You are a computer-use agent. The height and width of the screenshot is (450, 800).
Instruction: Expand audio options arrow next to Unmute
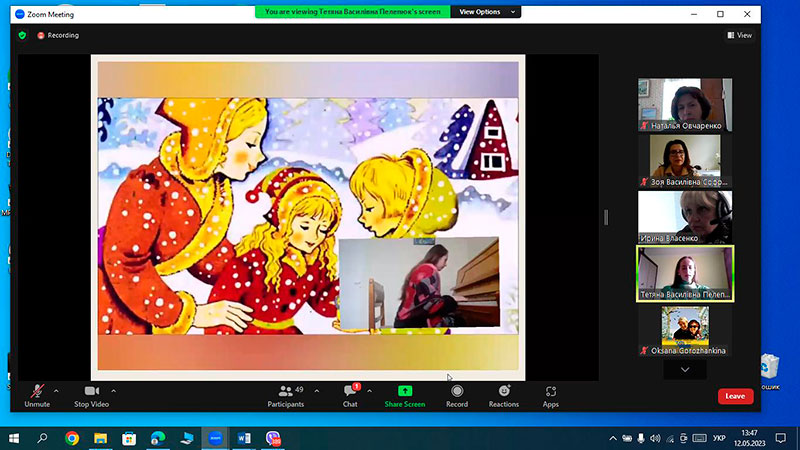[56, 391]
